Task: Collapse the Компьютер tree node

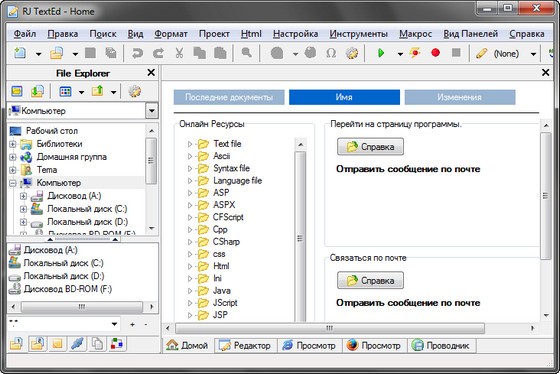Action: tap(13, 183)
